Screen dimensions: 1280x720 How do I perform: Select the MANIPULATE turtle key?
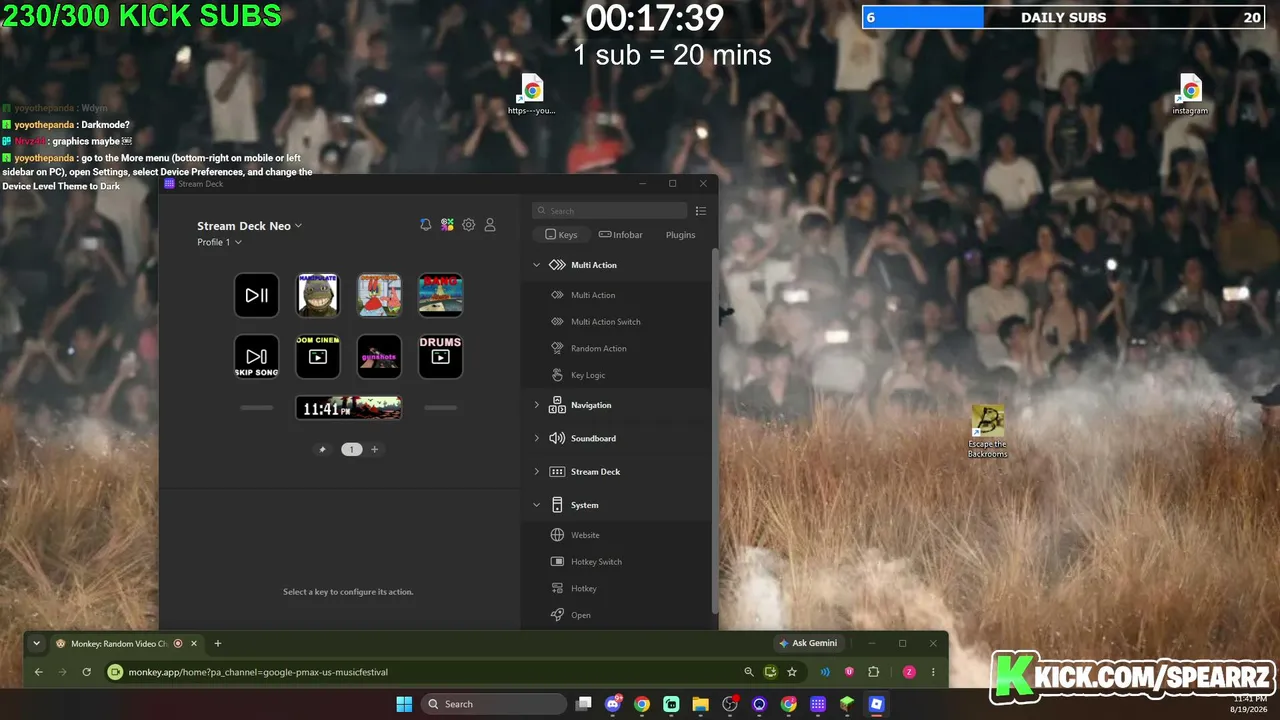pos(318,295)
